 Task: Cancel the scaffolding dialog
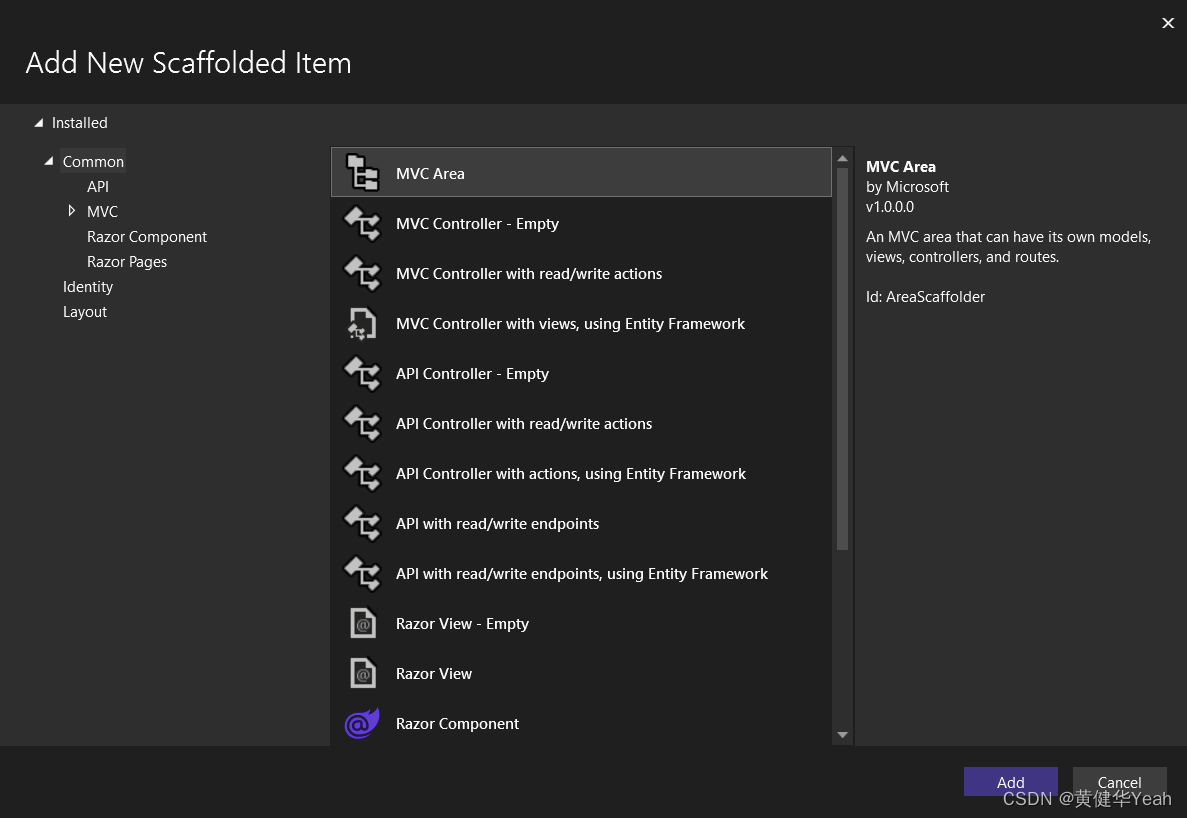[1119, 782]
